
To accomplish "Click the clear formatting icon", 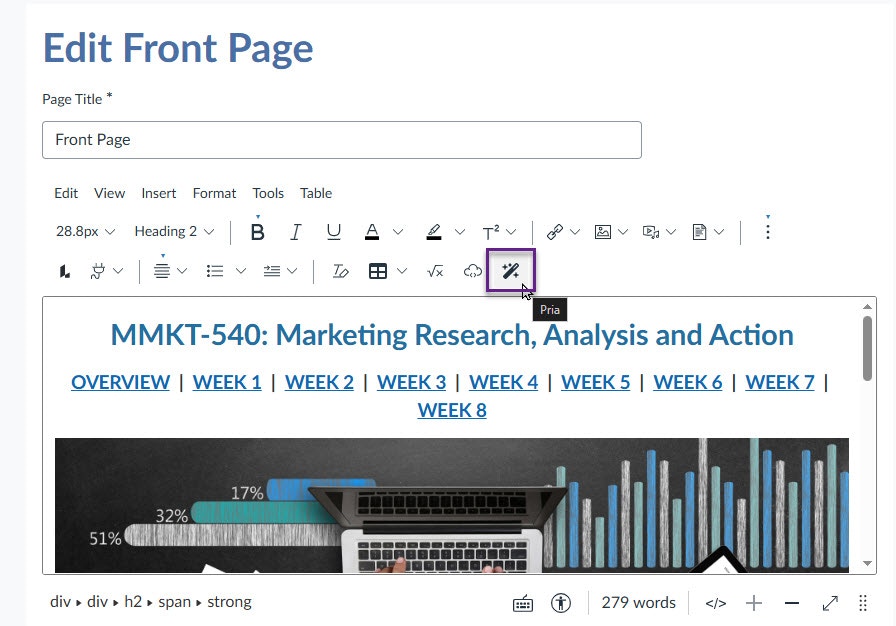I will [341, 271].
